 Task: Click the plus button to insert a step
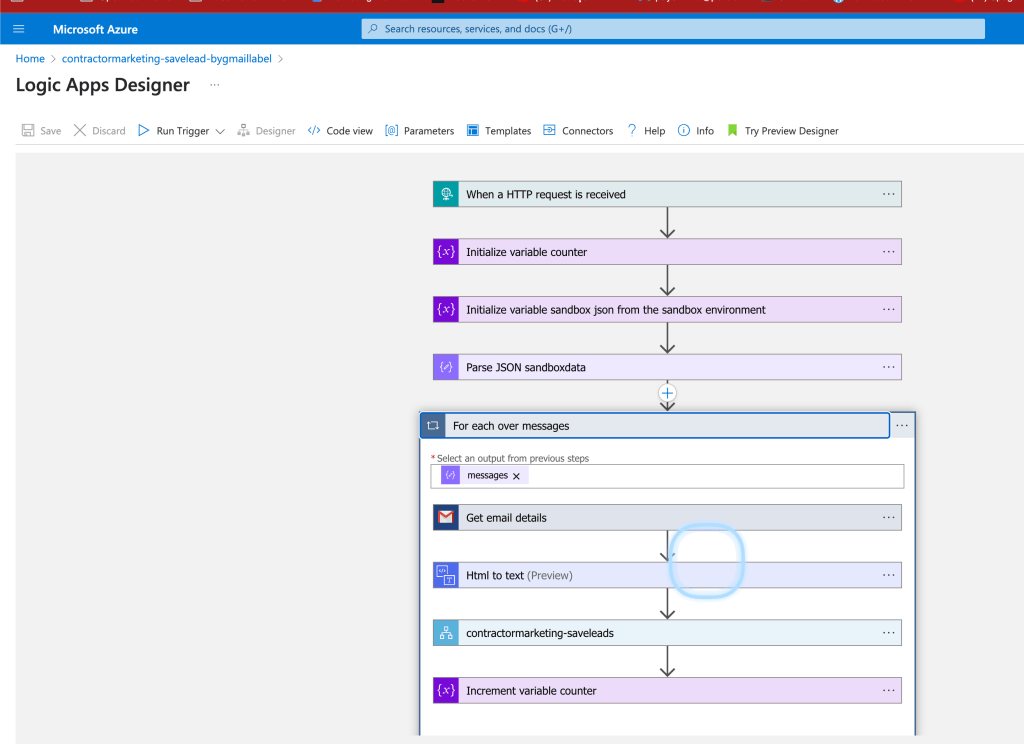(667, 393)
